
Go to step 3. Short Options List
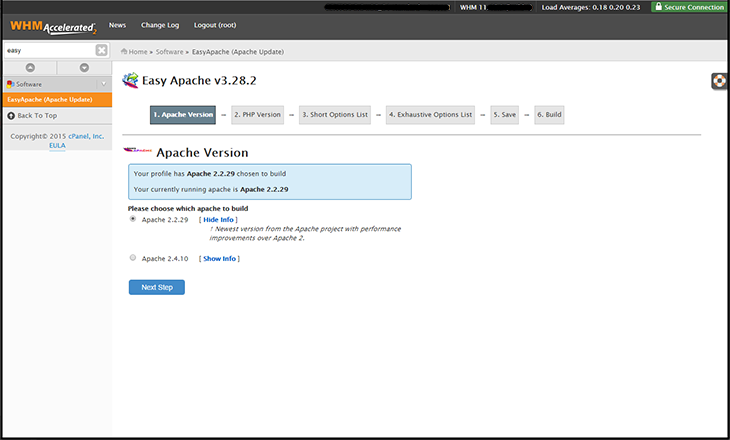coord(335,115)
